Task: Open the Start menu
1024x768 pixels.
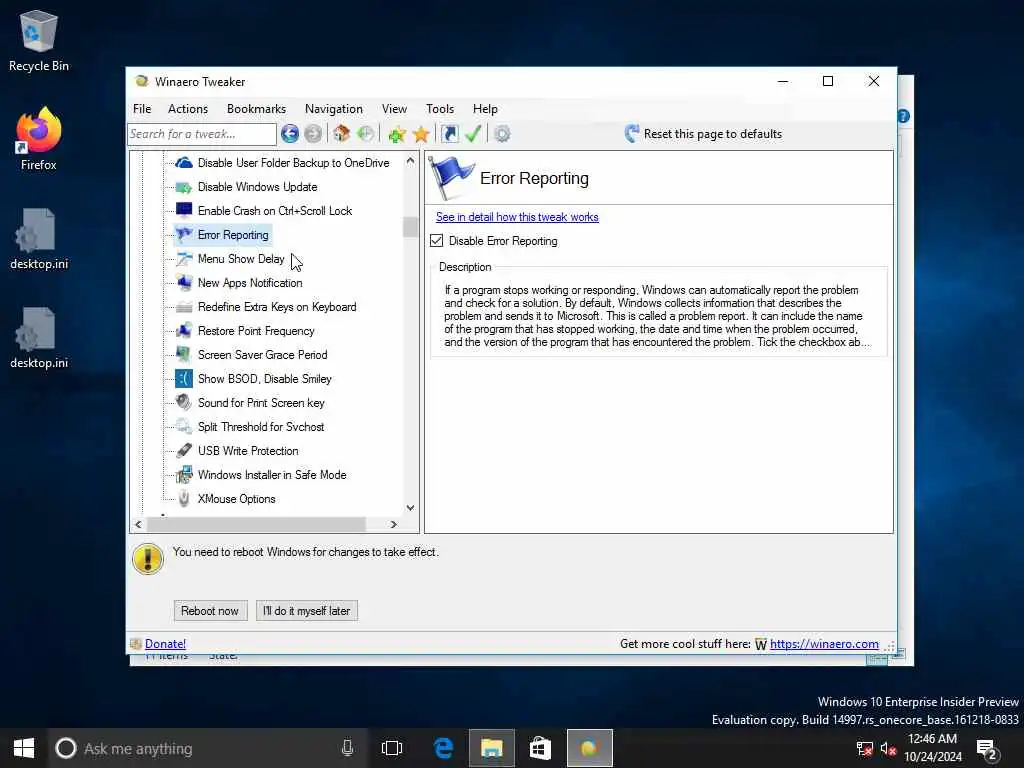Action: [x=24, y=748]
